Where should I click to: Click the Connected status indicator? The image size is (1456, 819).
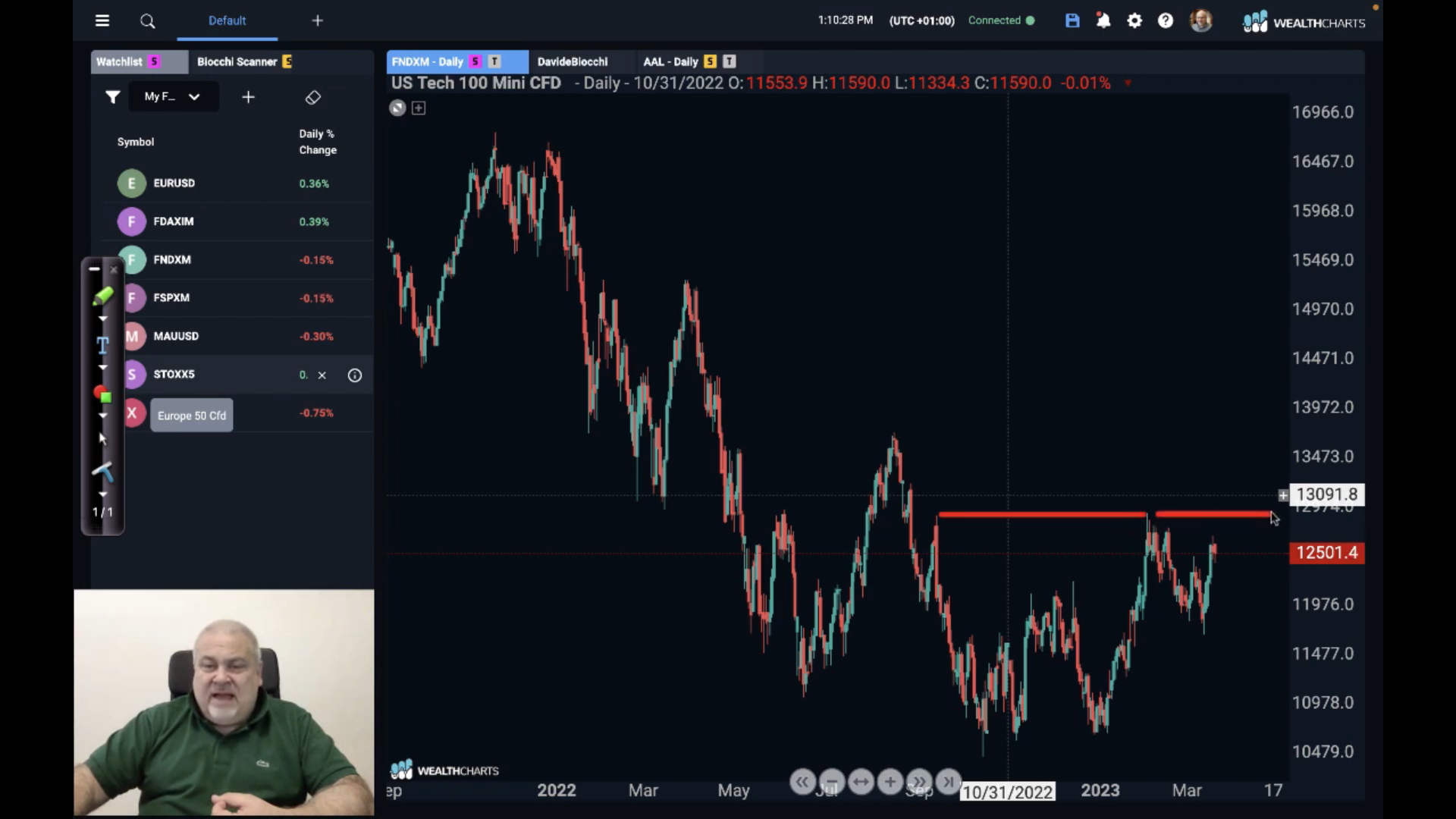click(1001, 20)
